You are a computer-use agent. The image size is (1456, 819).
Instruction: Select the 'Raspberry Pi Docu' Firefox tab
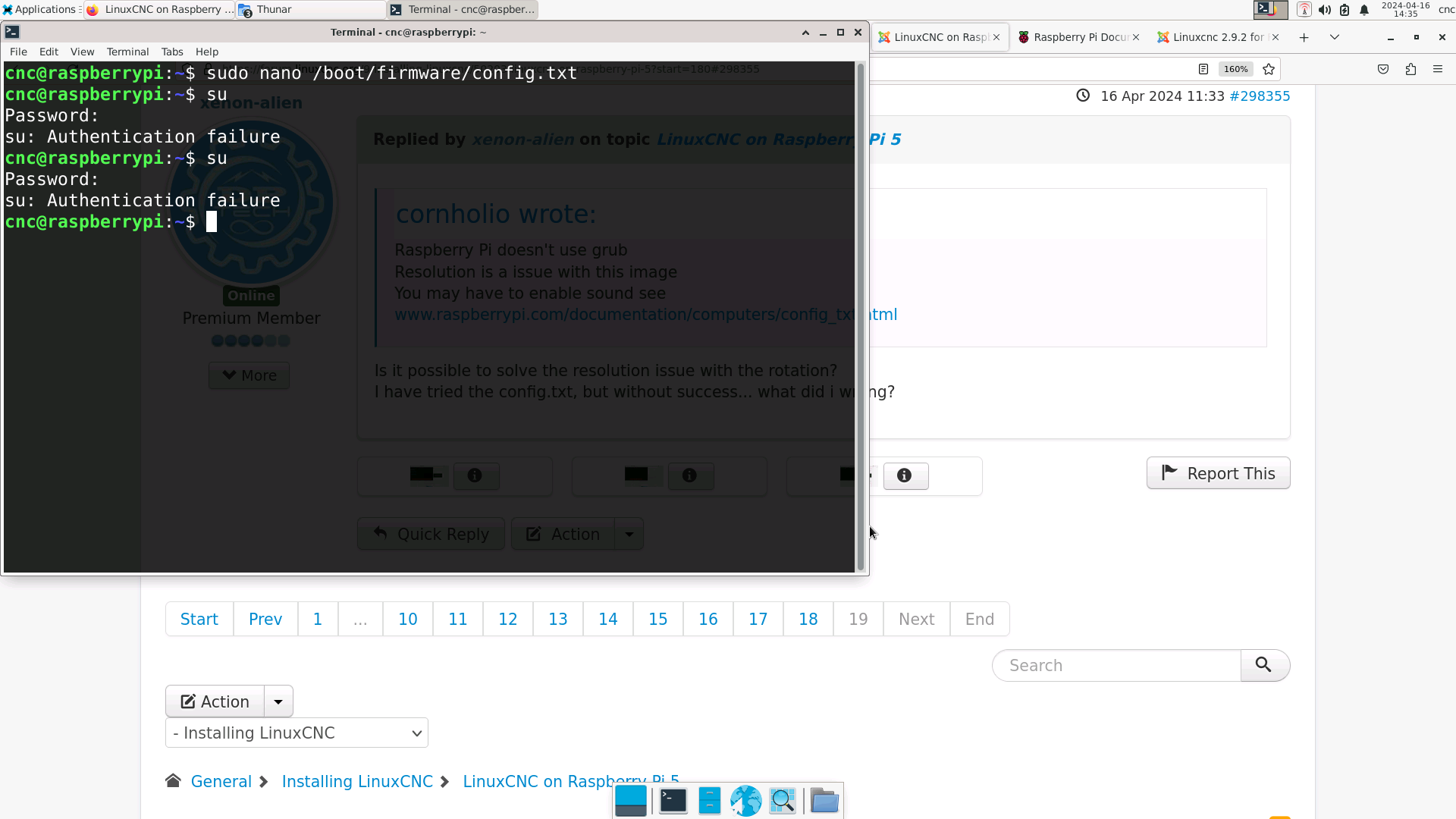pos(1080,37)
